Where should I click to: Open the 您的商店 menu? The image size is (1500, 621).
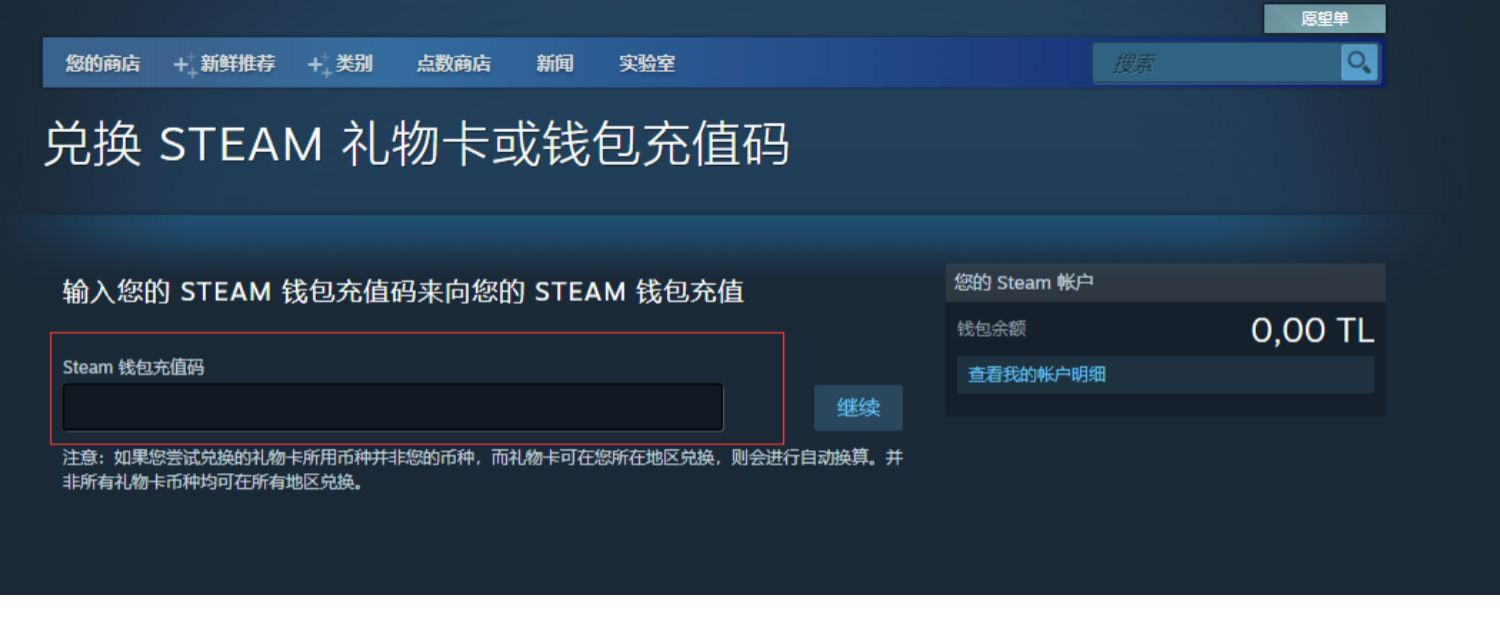click(102, 64)
